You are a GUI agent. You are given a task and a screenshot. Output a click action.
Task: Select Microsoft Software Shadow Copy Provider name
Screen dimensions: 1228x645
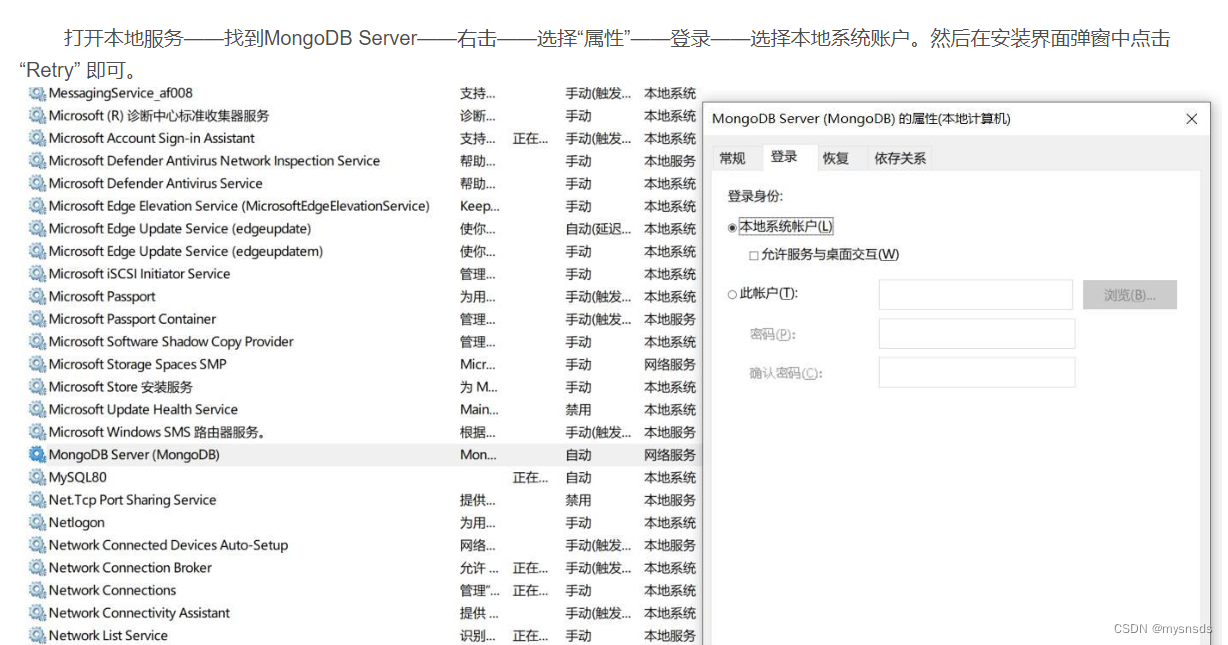click(171, 342)
